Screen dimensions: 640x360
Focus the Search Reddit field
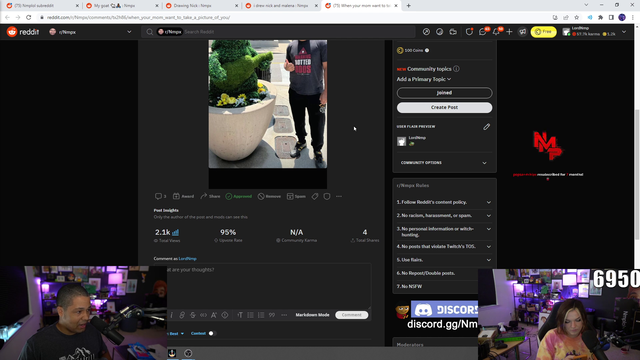[278, 32]
